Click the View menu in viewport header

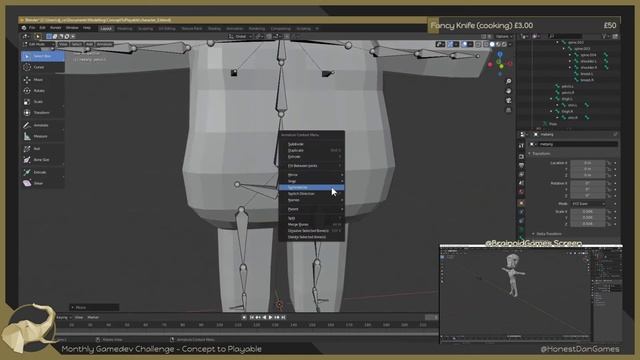[x=63, y=44]
